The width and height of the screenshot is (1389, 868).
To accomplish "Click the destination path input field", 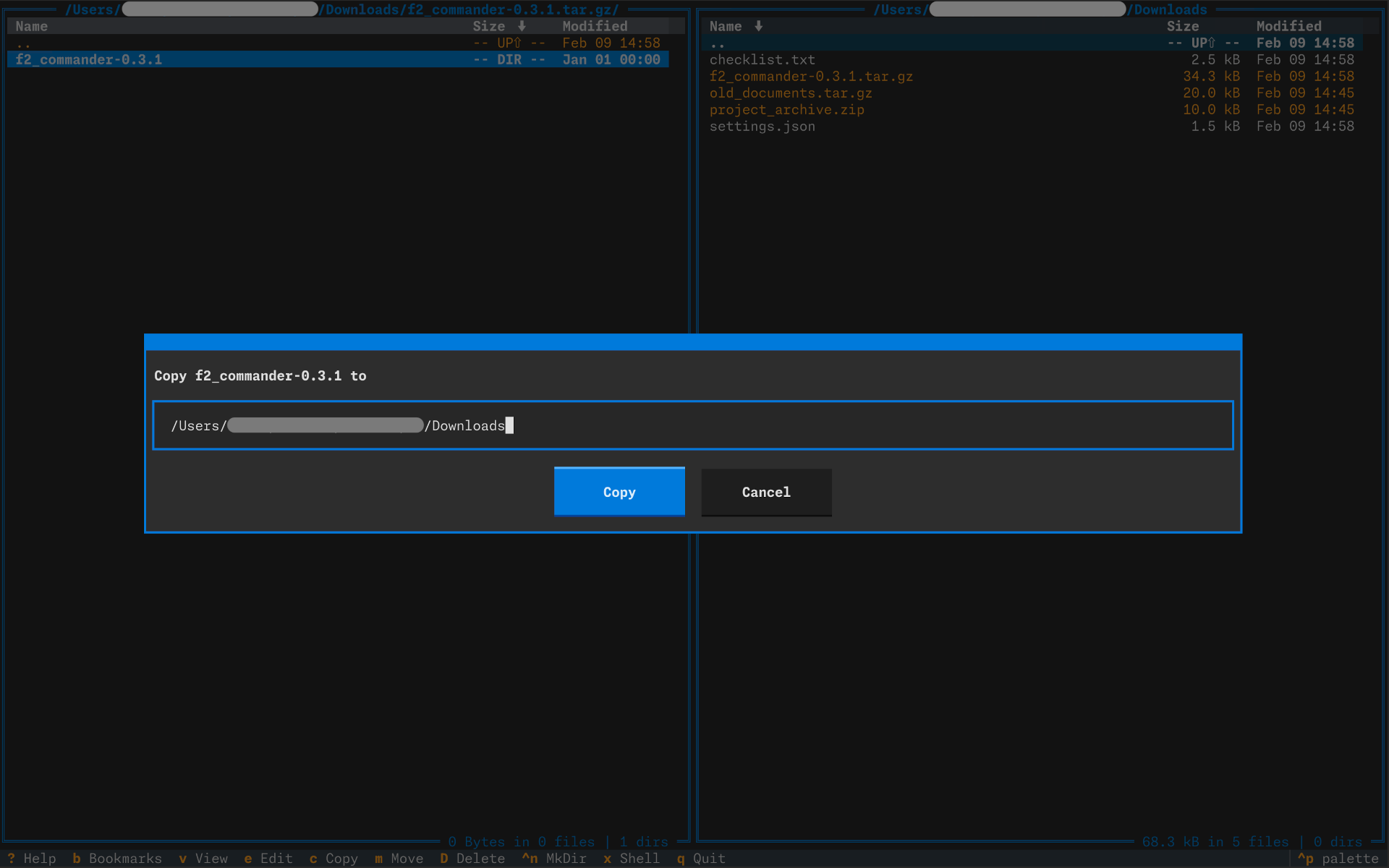I will pyautogui.click(x=693, y=425).
